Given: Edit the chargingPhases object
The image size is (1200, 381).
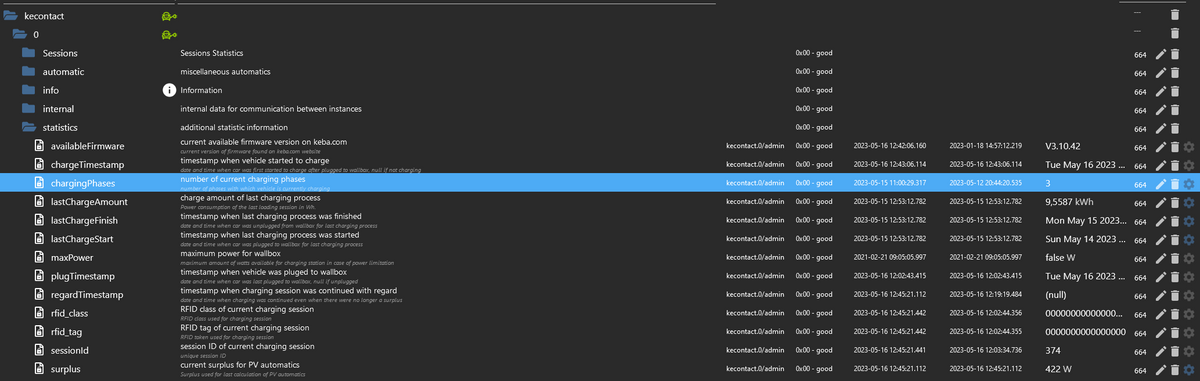Looking at the screenshot, I should point(1161,184).
